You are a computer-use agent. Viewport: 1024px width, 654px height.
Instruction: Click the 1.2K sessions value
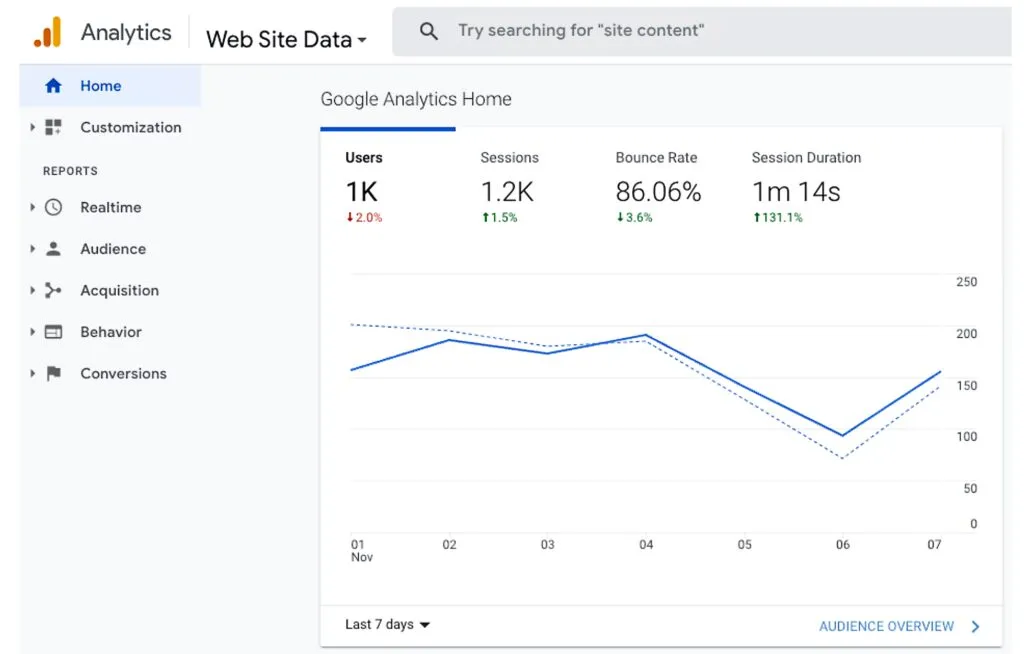click(x=507, y=192)
